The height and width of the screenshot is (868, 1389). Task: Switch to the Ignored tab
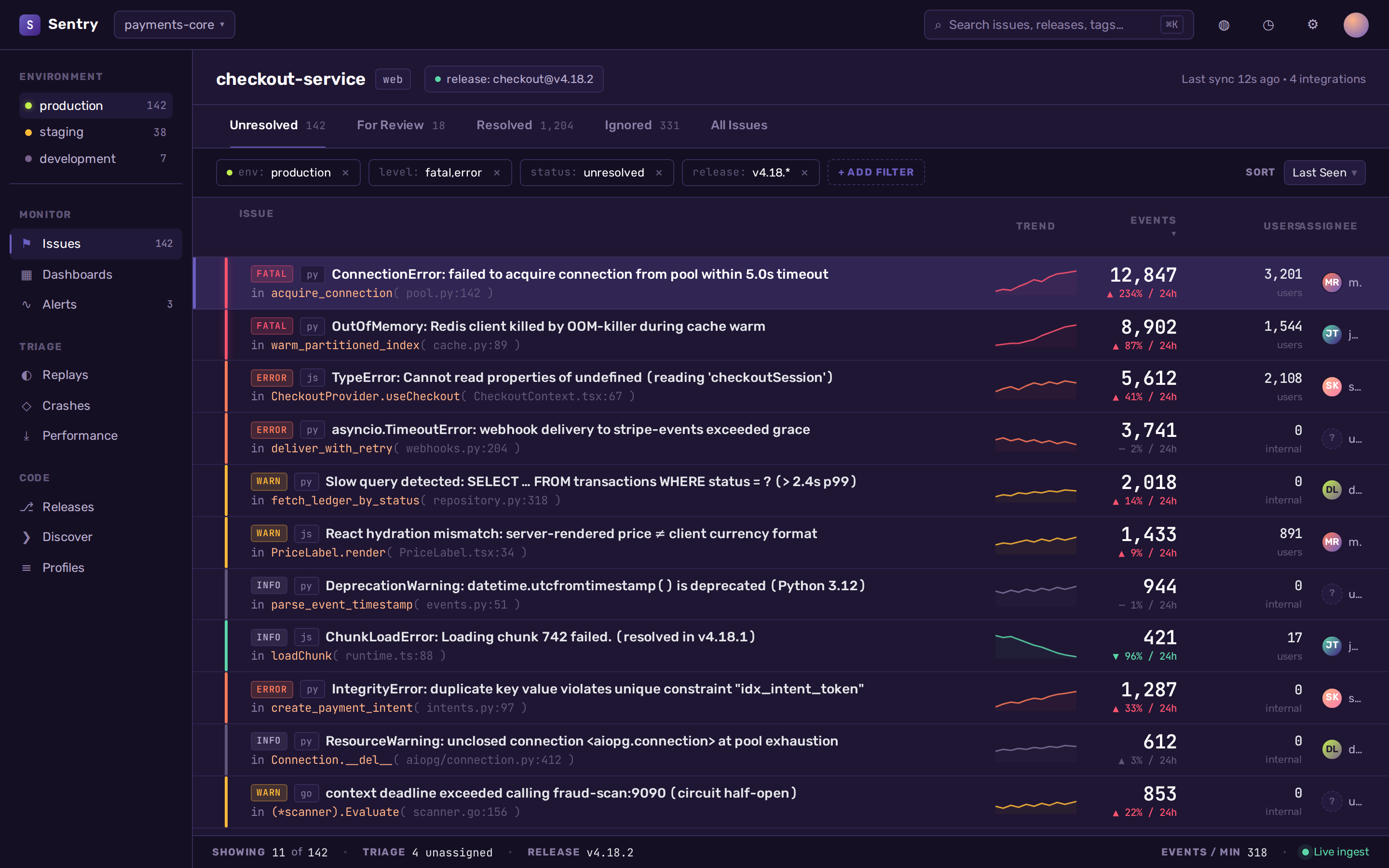click(642, 125)
